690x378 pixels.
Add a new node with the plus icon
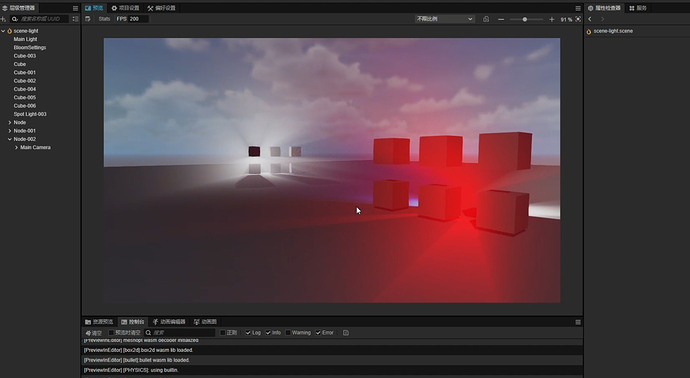coord(3,19)
